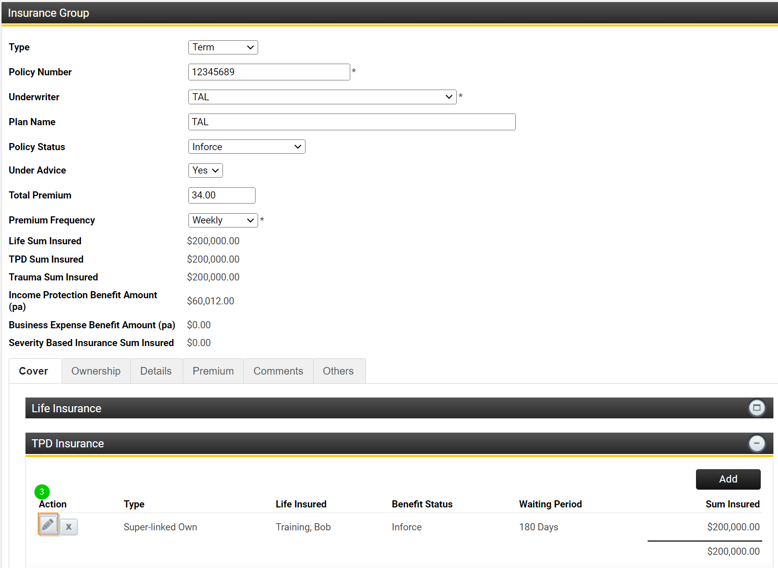
Task: Click the Total Premium input field
Action: (222, 196)
